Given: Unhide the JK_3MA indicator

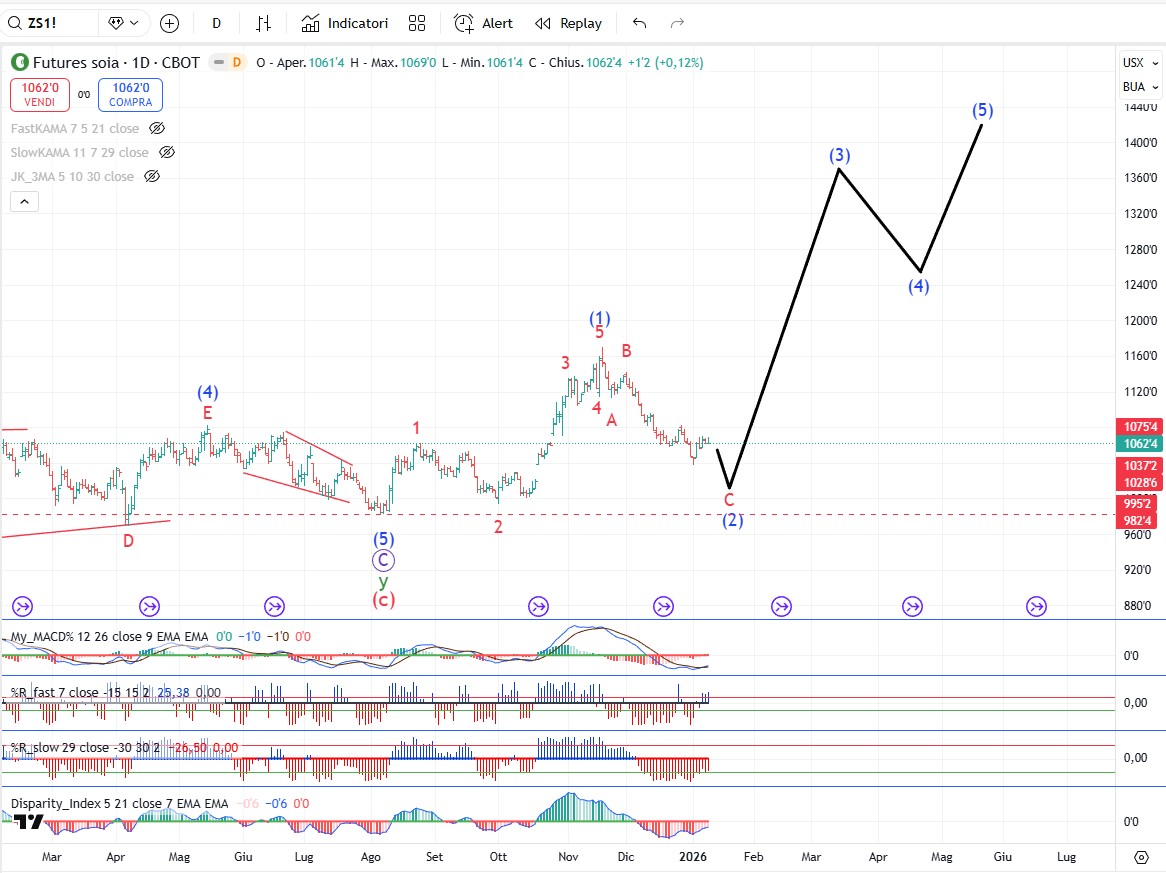Looking at the screenshot, I should click(x=152, y=176).
